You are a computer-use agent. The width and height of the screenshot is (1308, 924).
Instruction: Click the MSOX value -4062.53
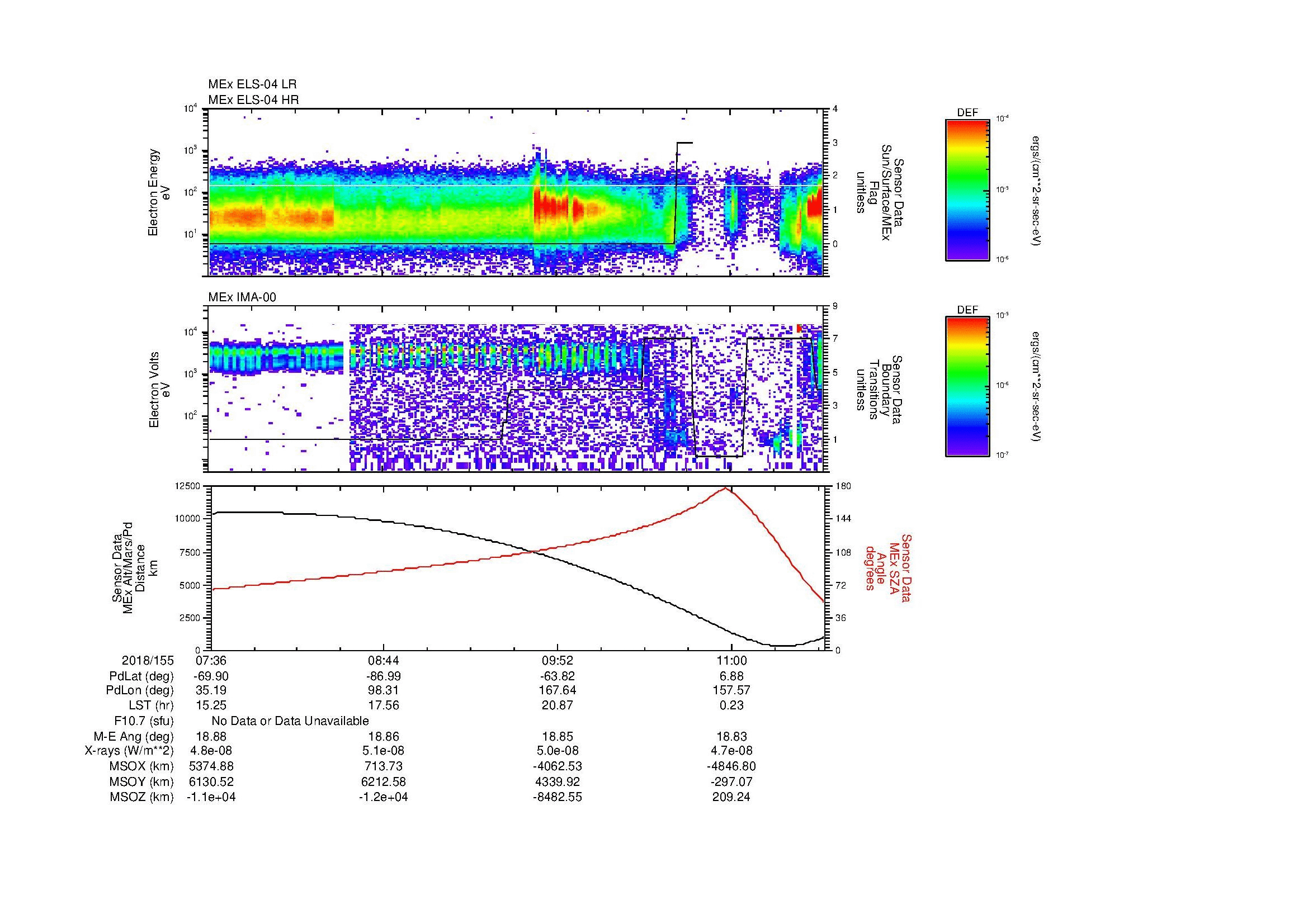[x=557, y=766]
